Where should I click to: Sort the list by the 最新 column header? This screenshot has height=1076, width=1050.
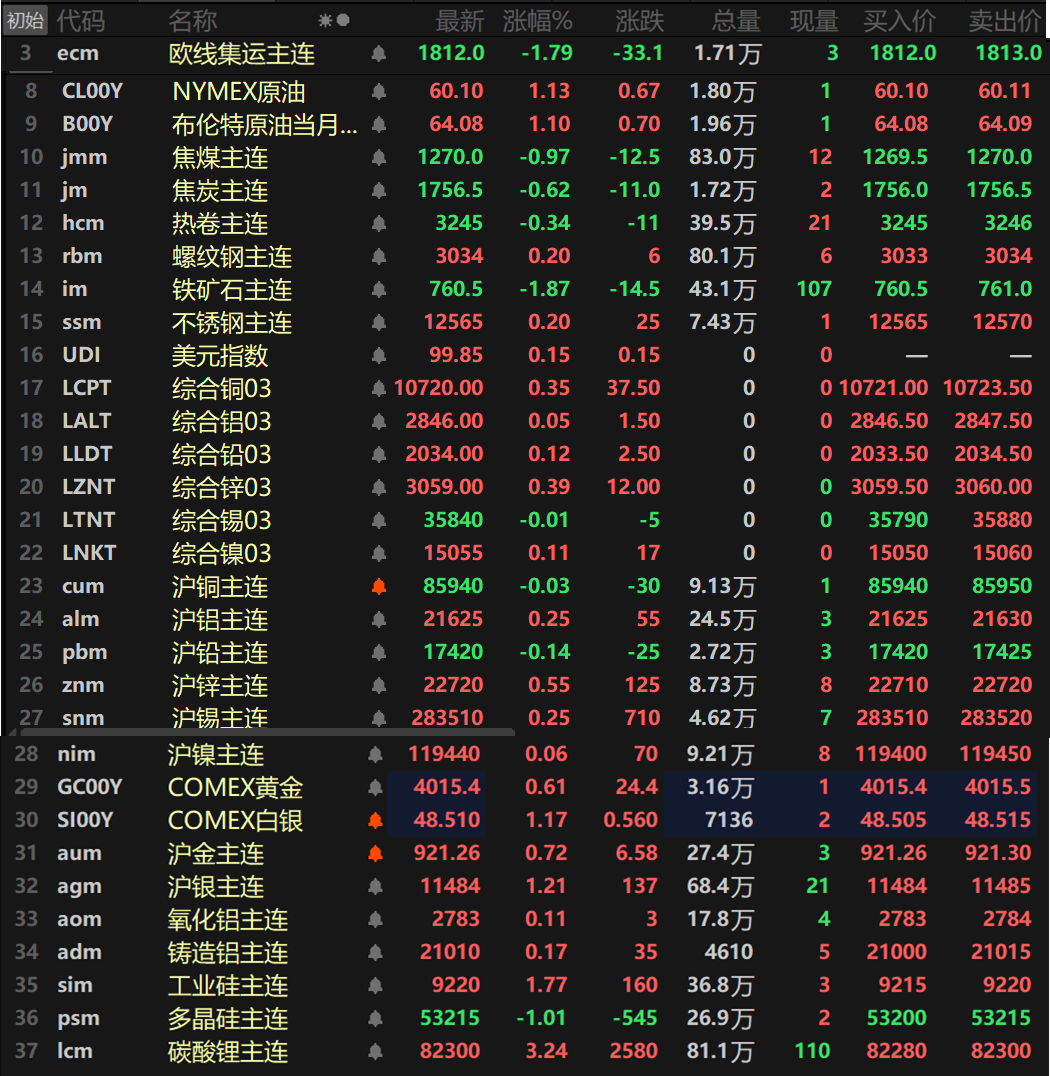coord(461,20)
